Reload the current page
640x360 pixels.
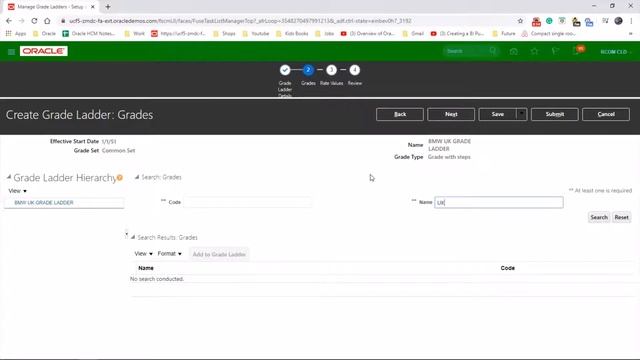pos(34,21)
